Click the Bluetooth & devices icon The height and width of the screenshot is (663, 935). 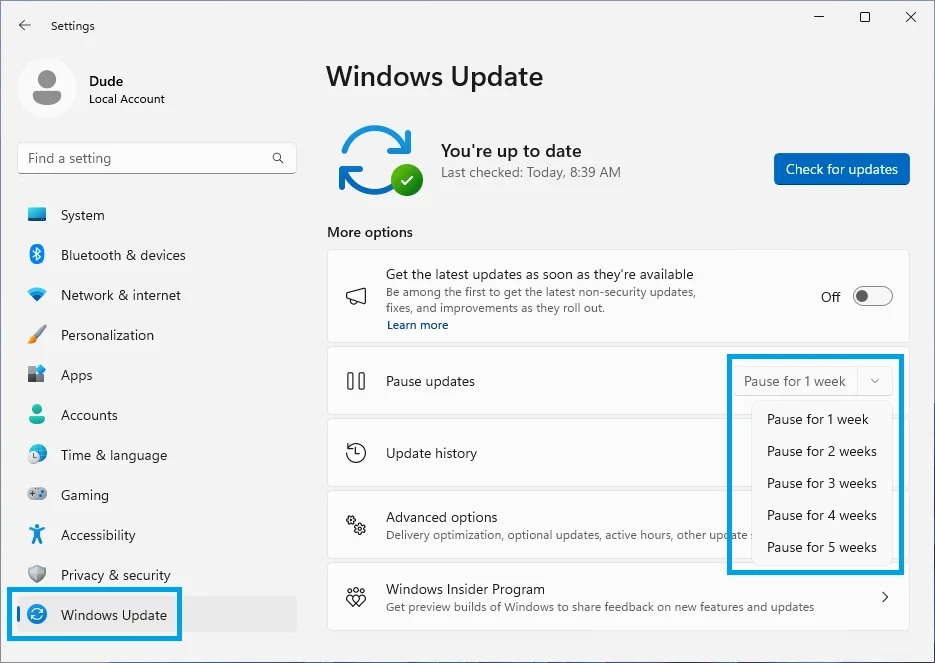pyautogui.click(x=37, y=255)
